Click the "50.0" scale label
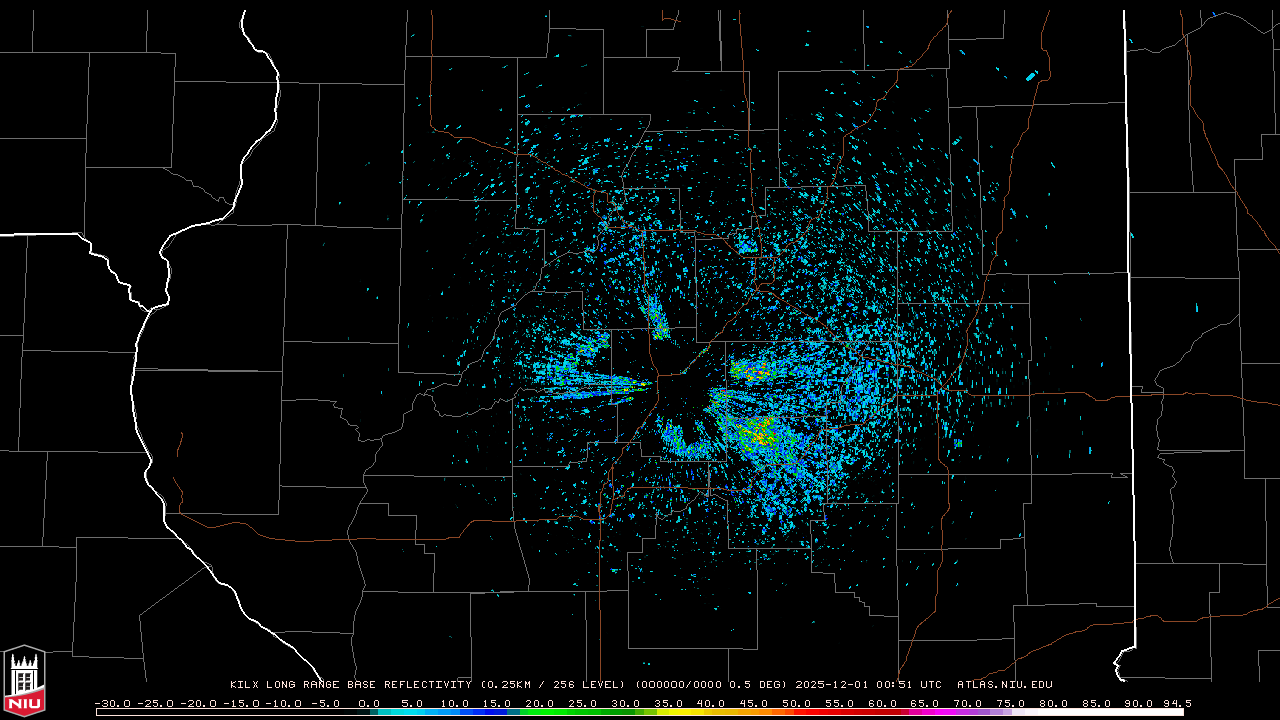The image size is (1280, 720). pyautogui.click(x=796, y=703)
